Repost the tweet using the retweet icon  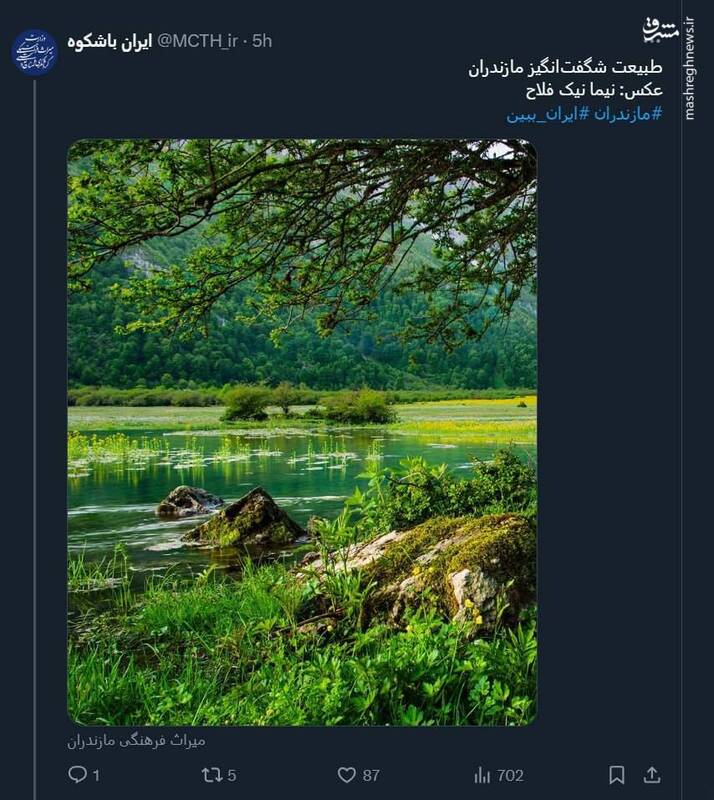click(212, 775)
